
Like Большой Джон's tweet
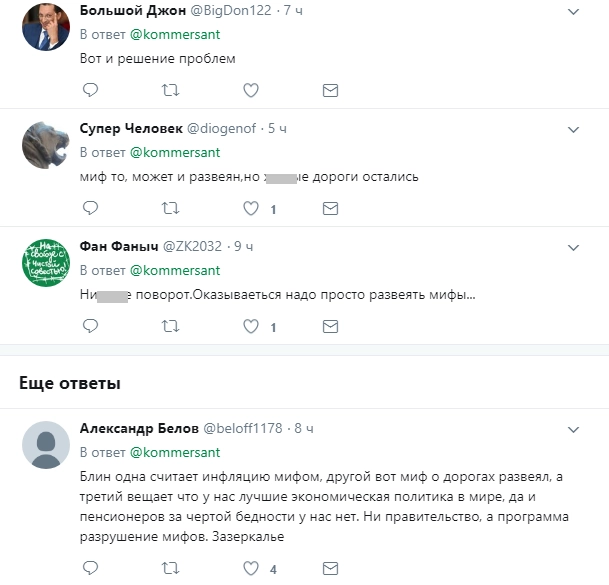251,90
